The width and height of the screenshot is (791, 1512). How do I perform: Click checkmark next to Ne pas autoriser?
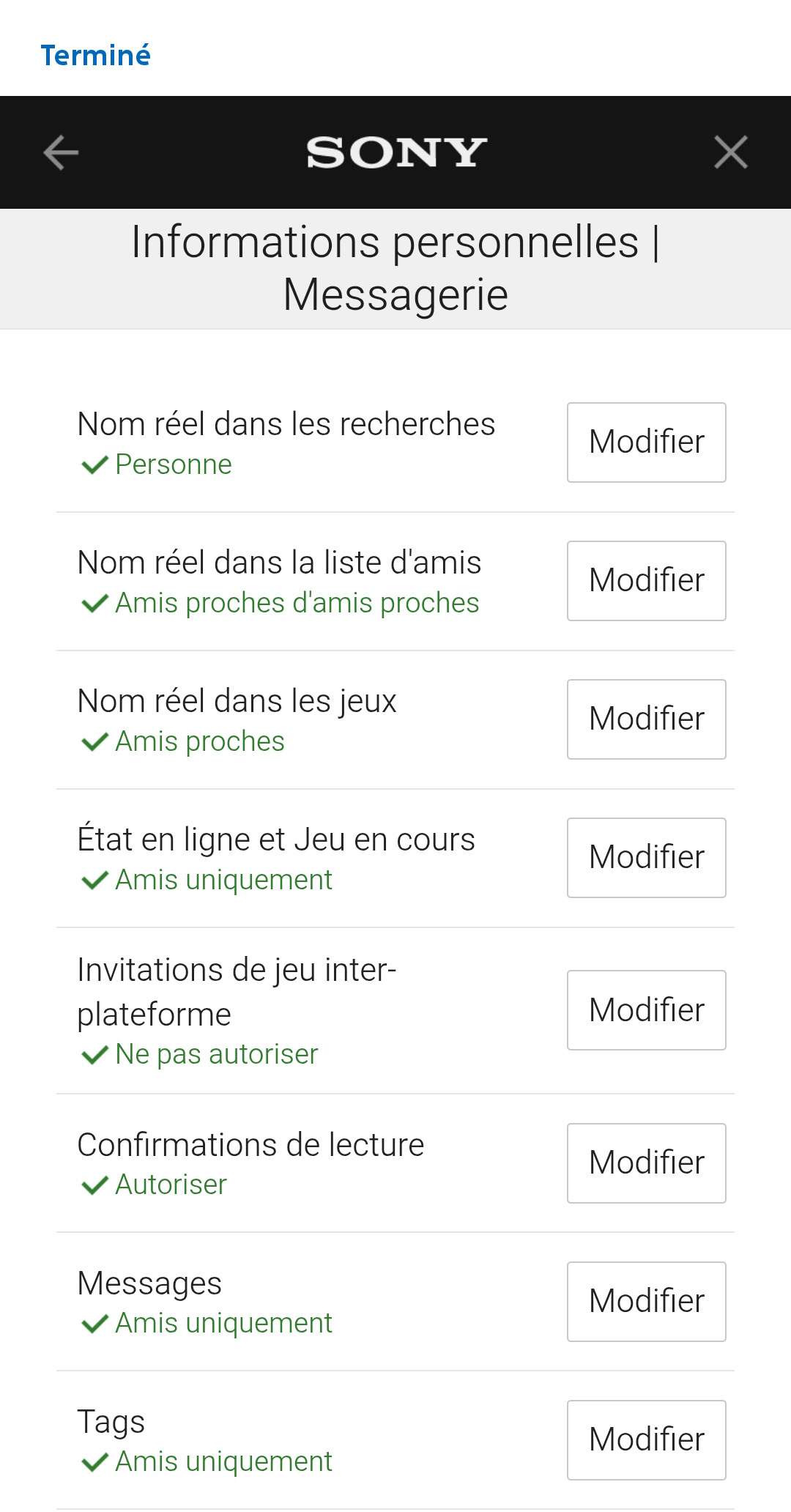coord(94,1055)
